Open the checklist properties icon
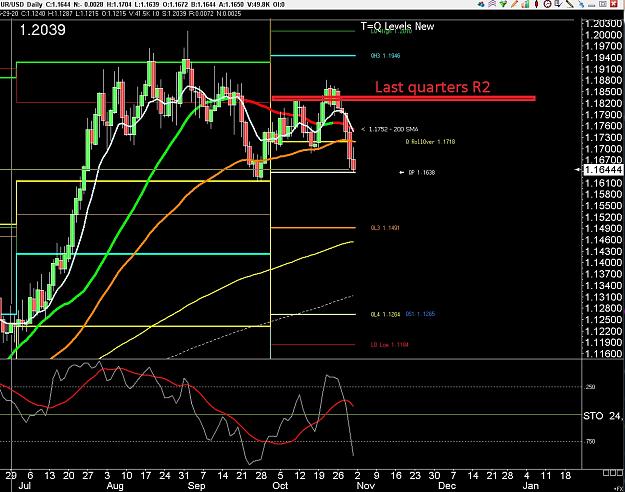This screenshot has height=492, width=625. [x=558, y=4]
